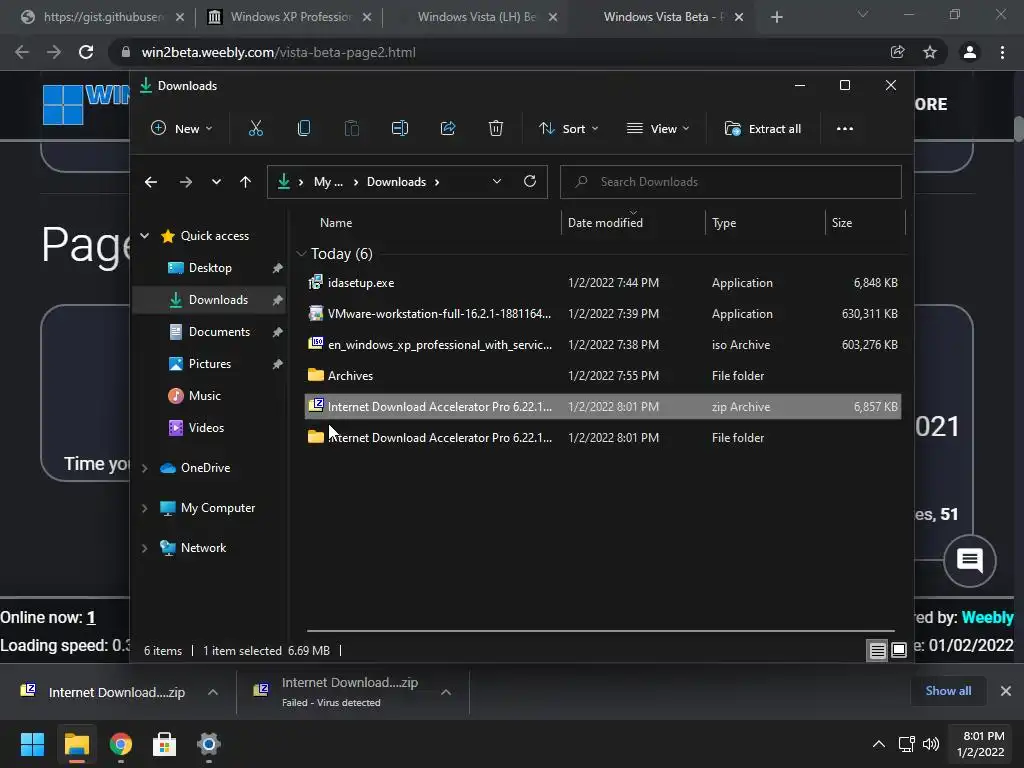The image size is (1024, 768).
Task: Click the Delete trash icon in toolbar
Action: (x=496, y=129)
